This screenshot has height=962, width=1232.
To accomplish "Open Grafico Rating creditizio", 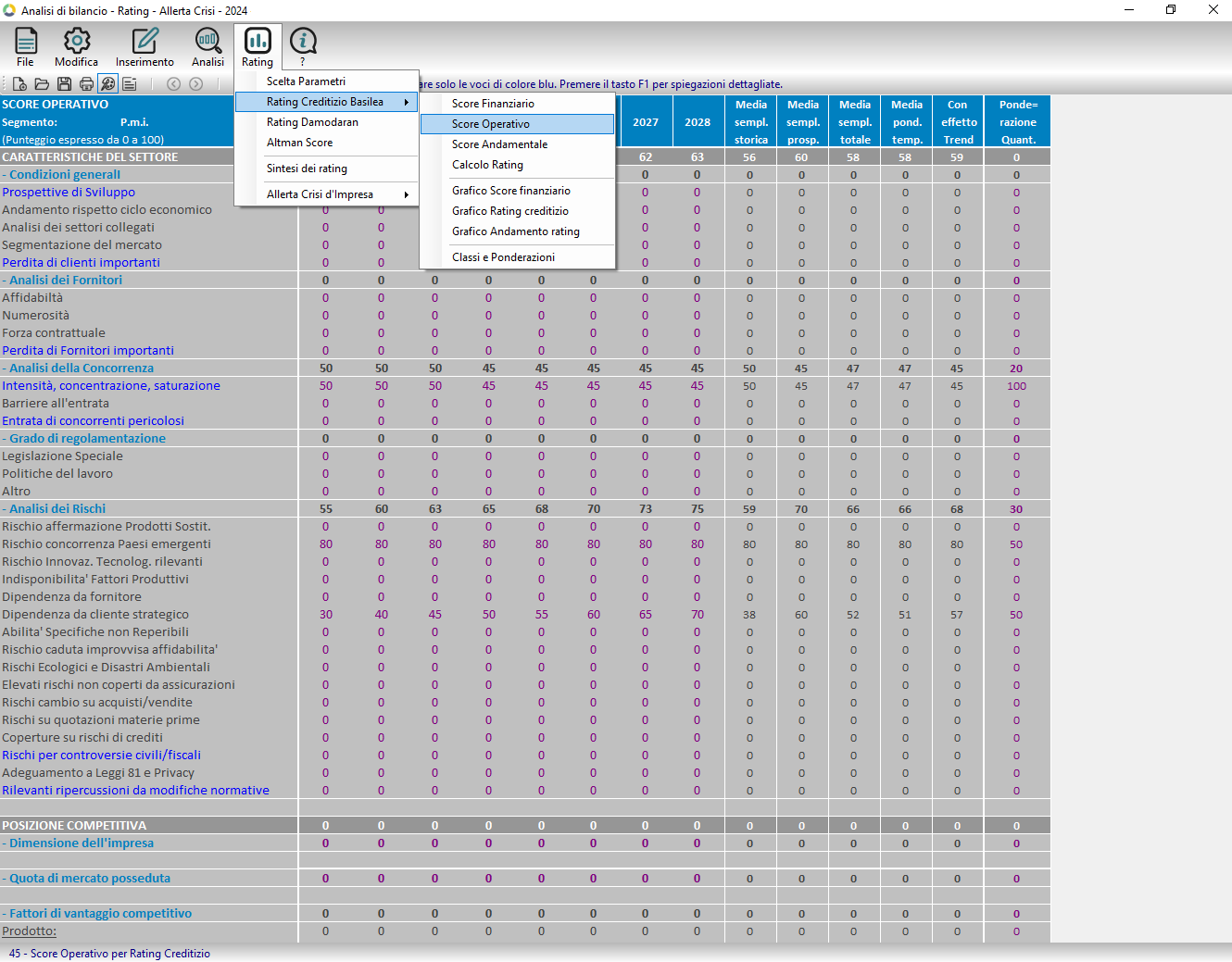I will pyautogui.click(x=517, y=211).
